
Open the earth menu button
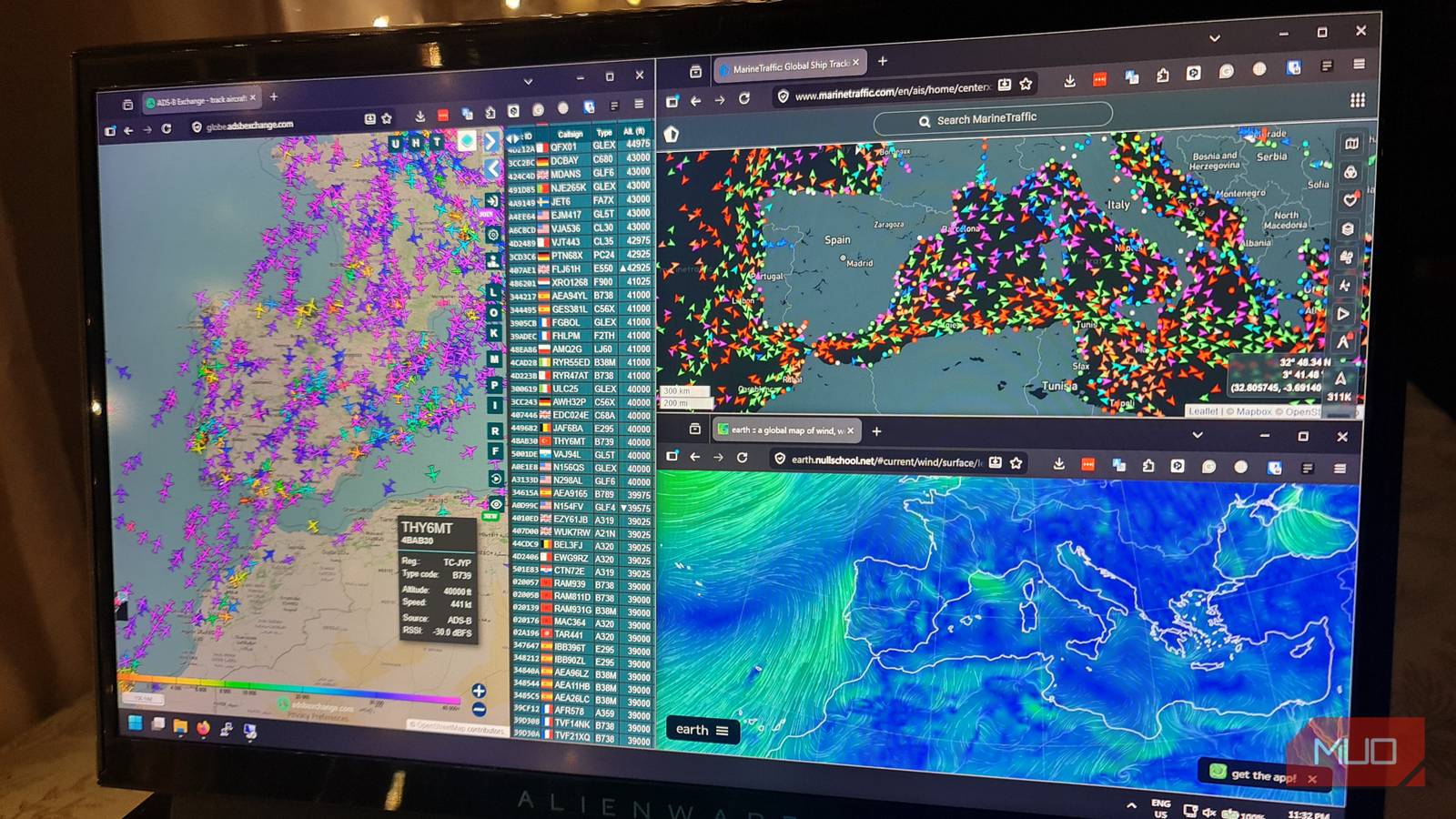(x=702, y=730)
